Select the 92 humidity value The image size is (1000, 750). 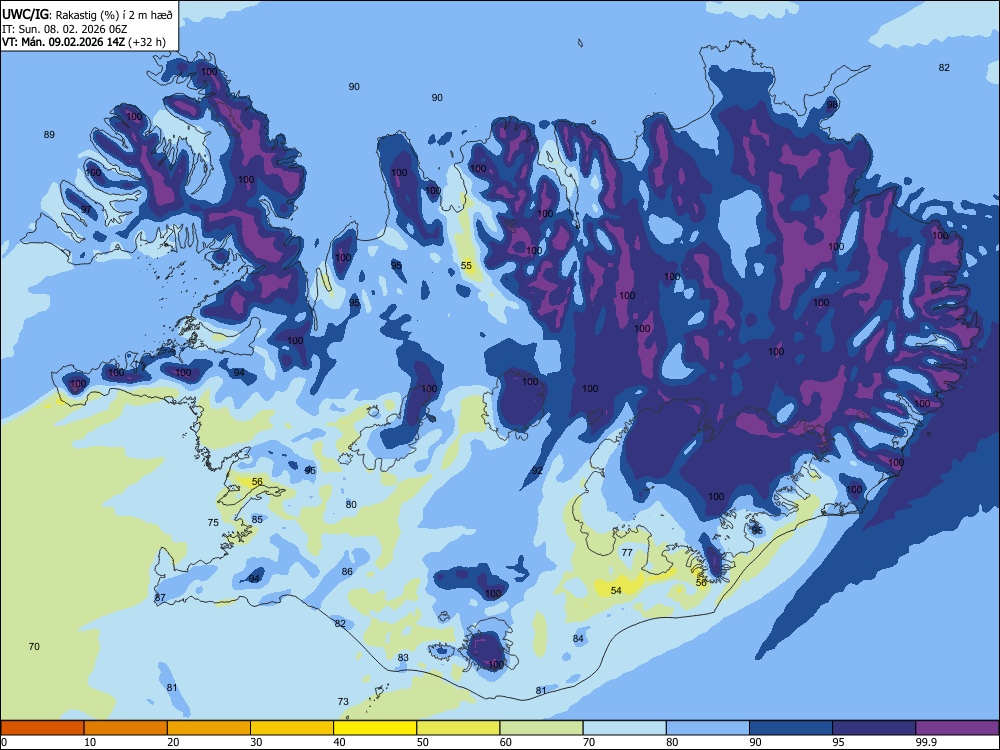[x=537, y=471]
